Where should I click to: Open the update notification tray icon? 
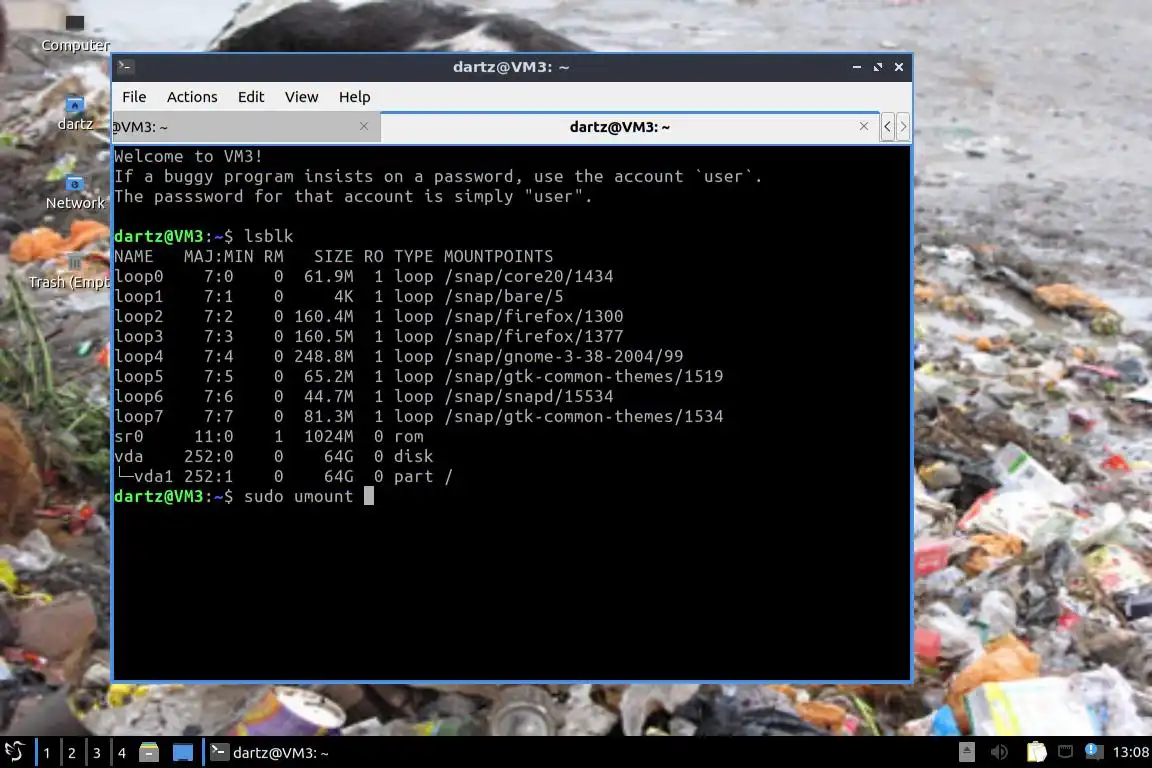tap(1093, 751)
